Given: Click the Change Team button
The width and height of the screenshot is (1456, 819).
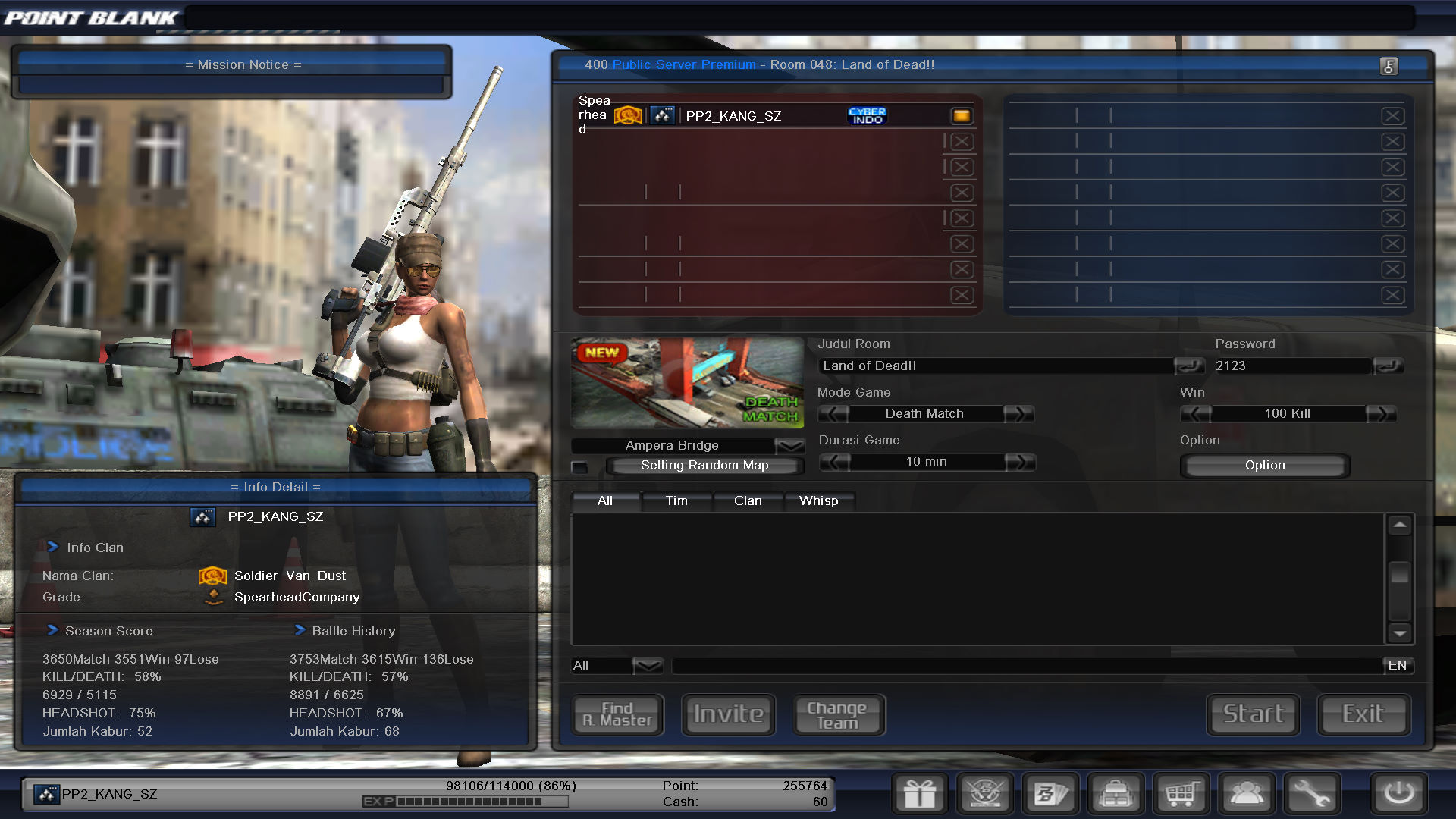Looking at the screenshot, I should click(837, 715).
